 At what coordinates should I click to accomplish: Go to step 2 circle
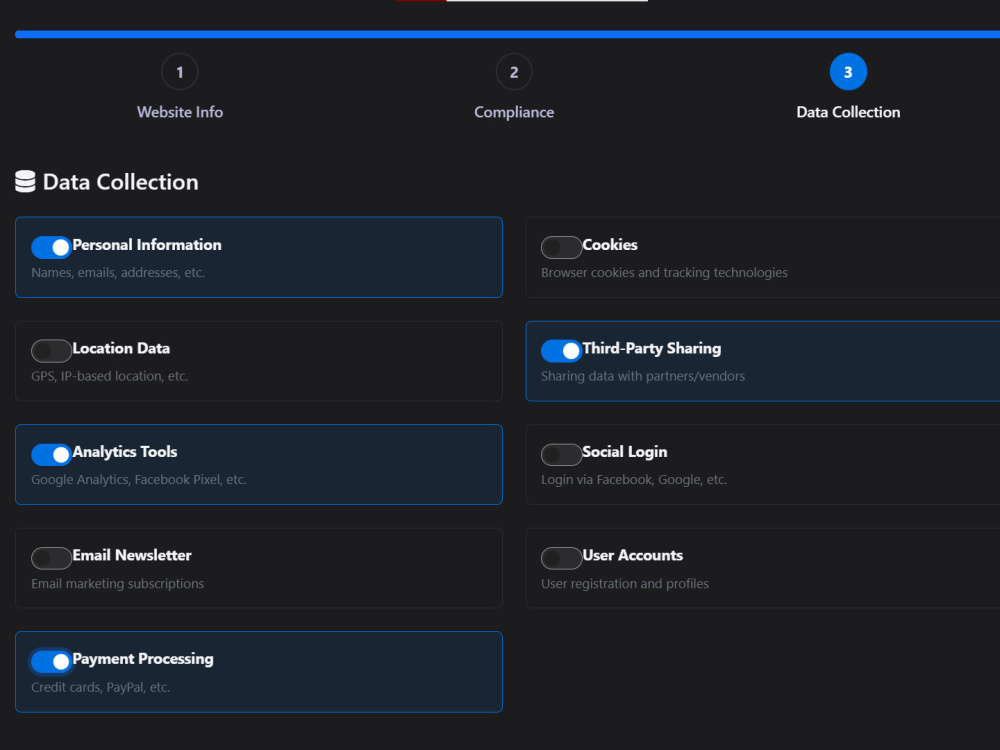pyautogui.click(x=514, y=72)
